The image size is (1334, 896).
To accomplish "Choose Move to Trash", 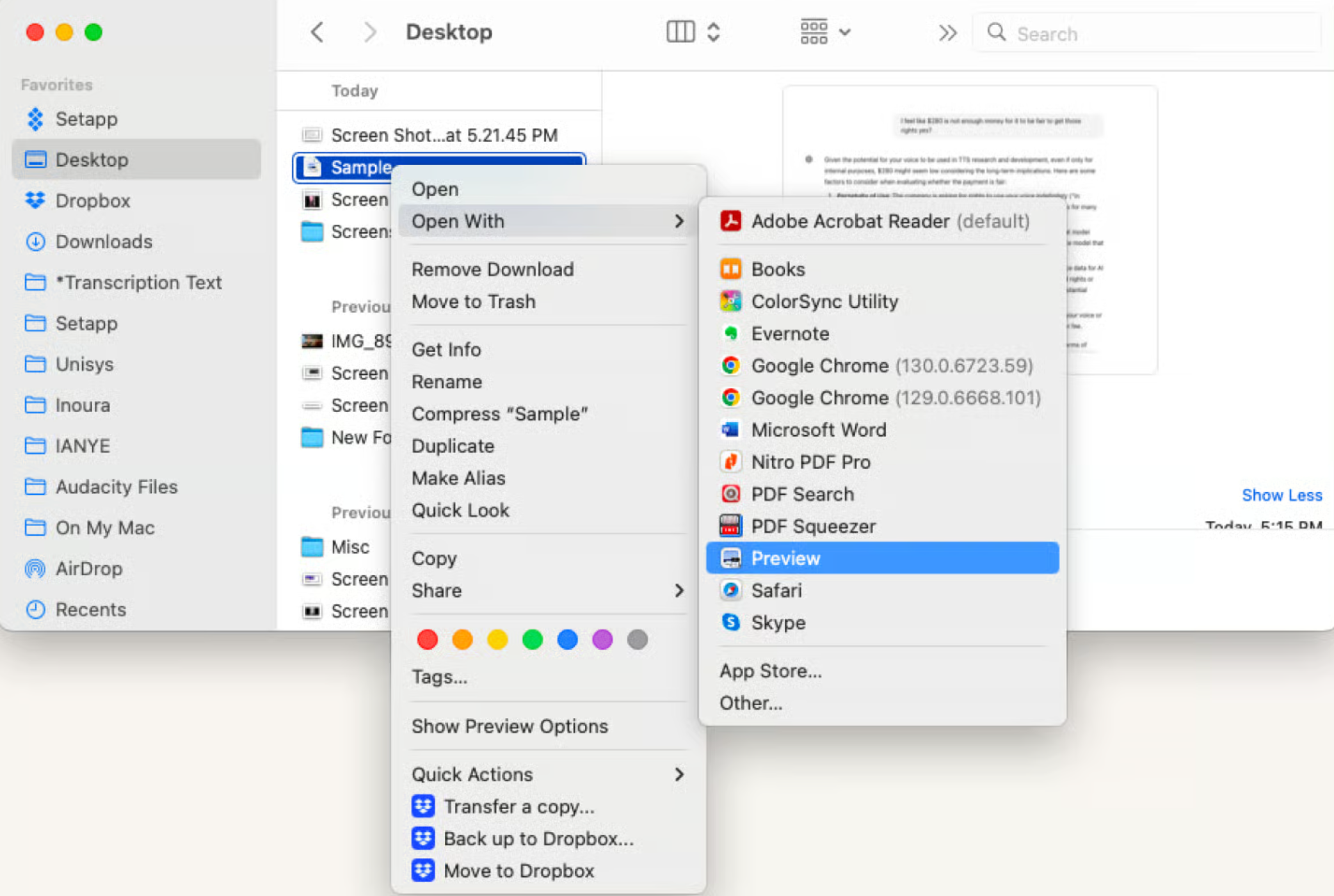I will click(x=548, y=301).
